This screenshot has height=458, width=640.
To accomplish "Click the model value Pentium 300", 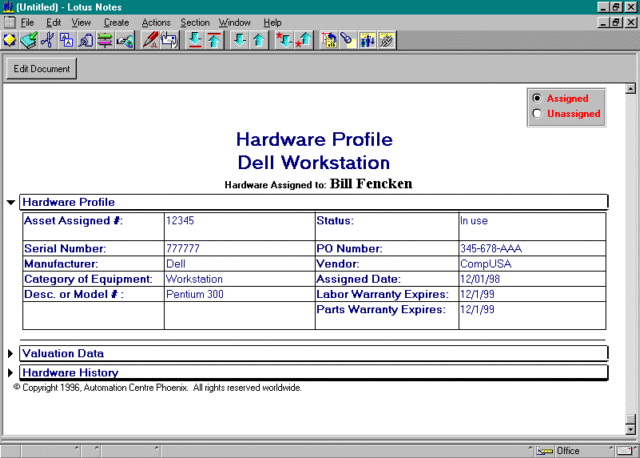I will coord(195,294).
